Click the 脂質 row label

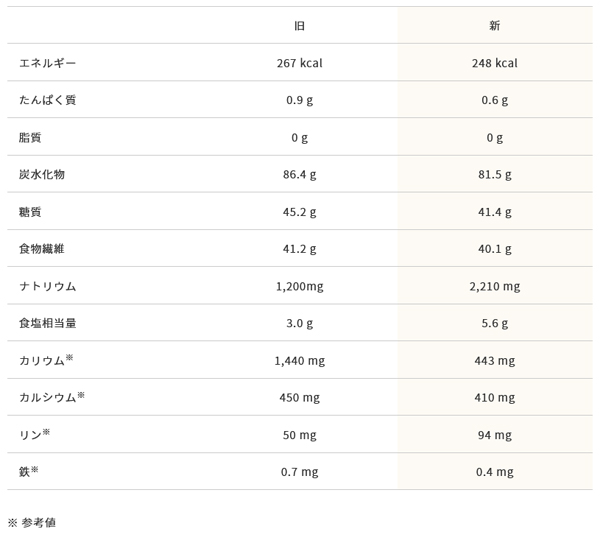pos(30,137)
